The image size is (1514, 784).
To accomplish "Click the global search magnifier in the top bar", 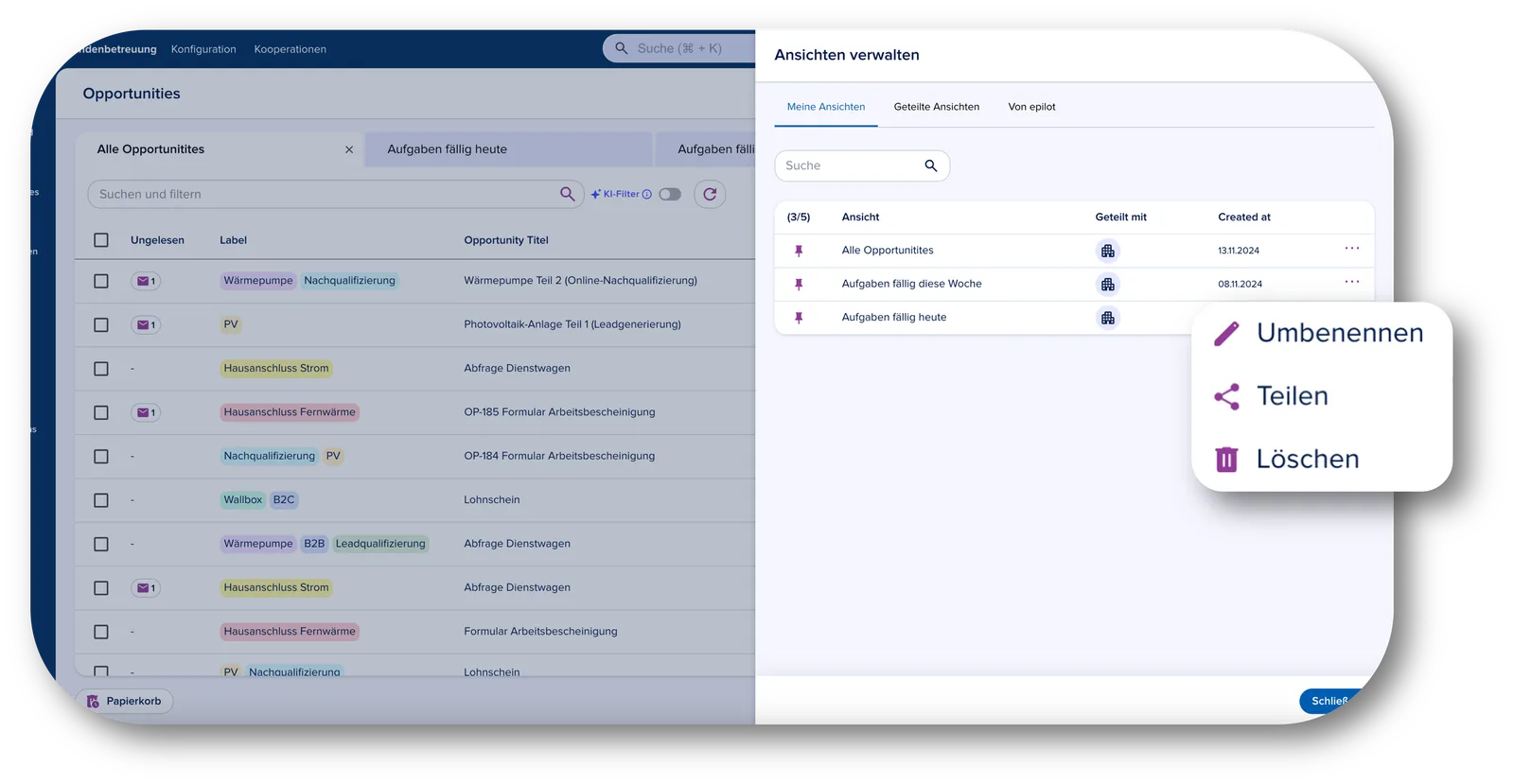I will [x=622, y=48].
